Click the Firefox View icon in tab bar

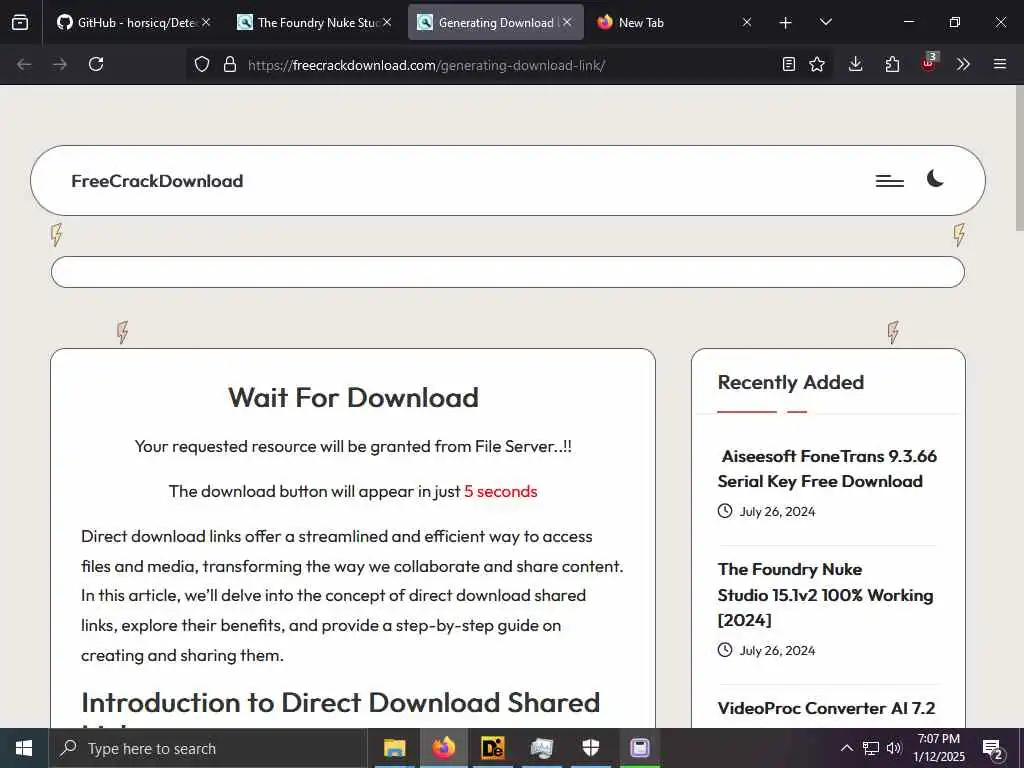click(x=20, y=22)
